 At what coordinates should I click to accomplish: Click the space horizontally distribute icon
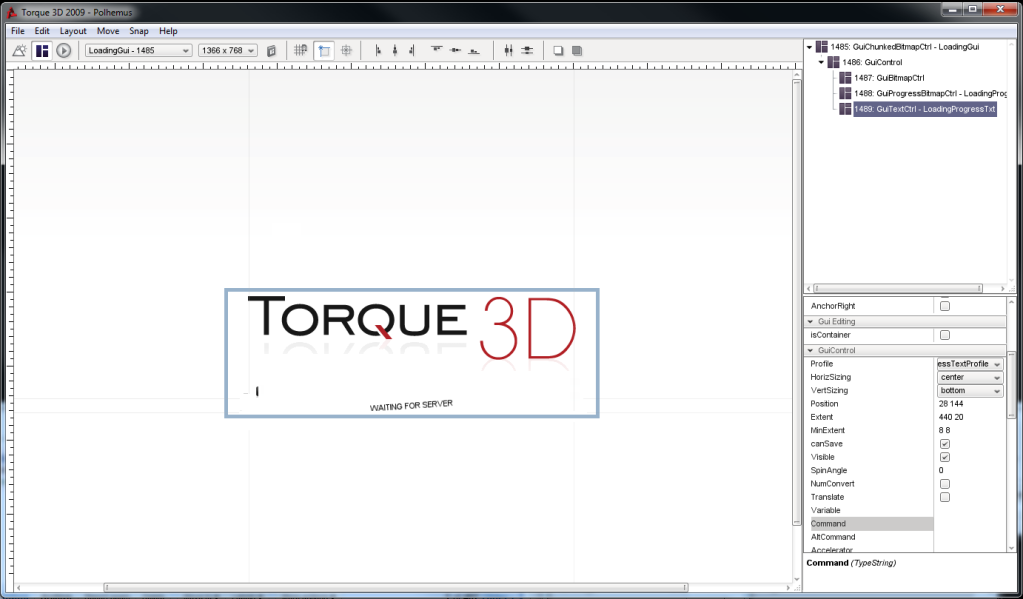point(508,50)
